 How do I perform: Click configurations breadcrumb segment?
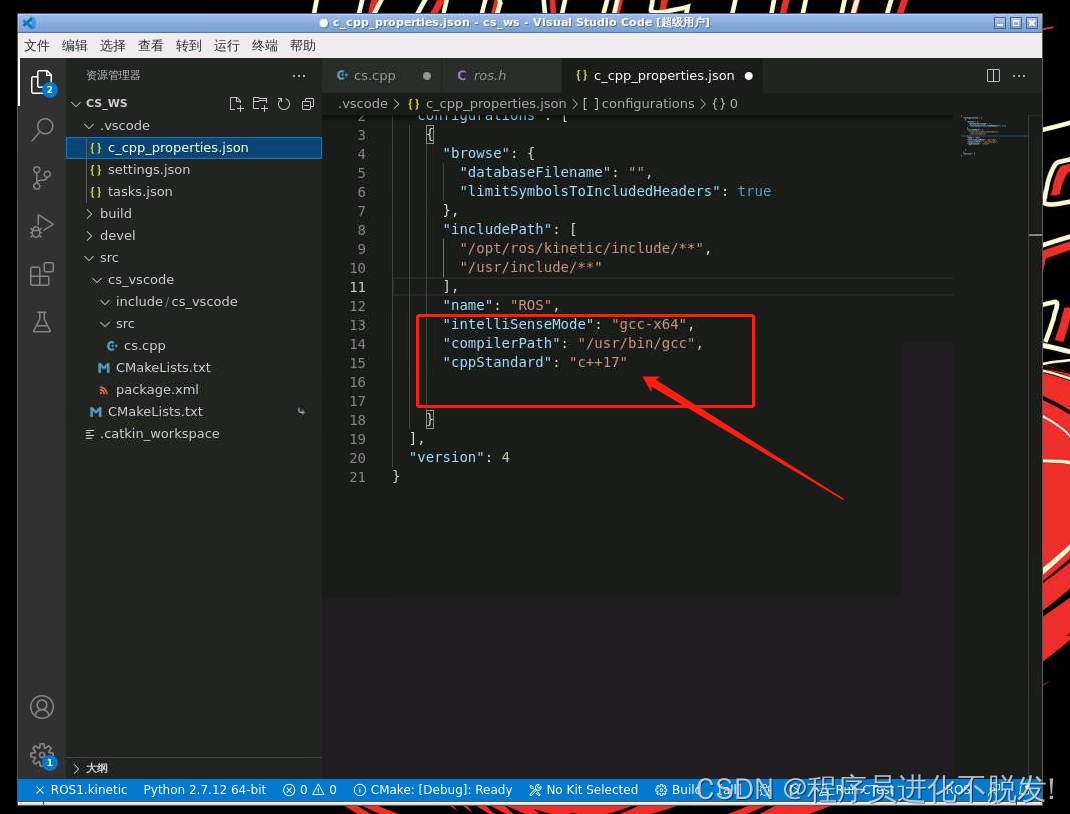click(639, 104)
